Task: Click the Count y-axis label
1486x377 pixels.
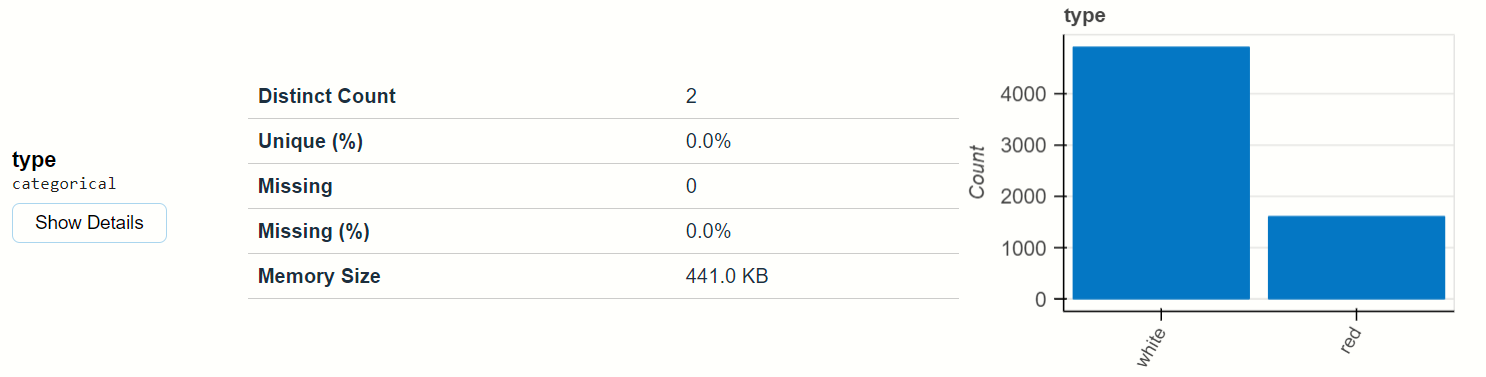Action: tap(977, 172)
